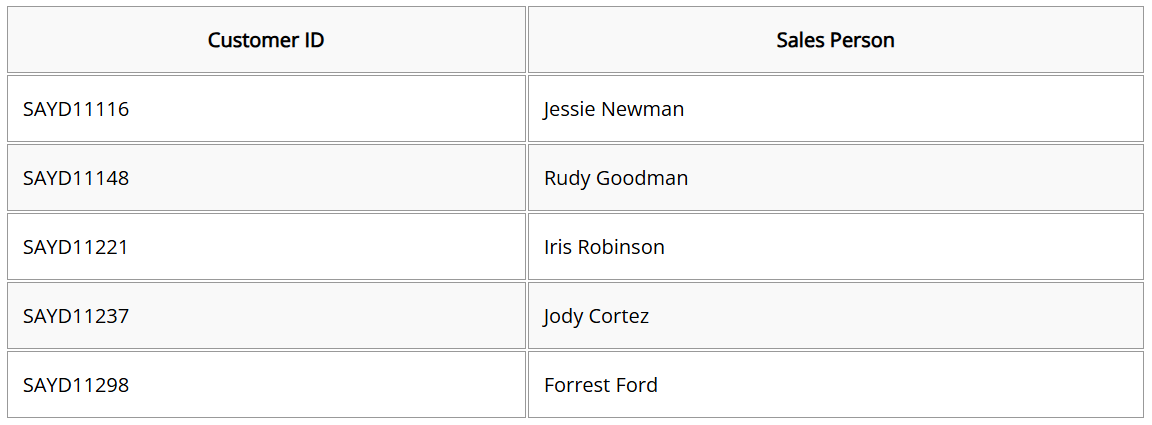Viewport: 1152px width, 425px height.
Task: Click the Rudy Goodman sales person cell
Action: pyautogui.click(x=835, y=178)
